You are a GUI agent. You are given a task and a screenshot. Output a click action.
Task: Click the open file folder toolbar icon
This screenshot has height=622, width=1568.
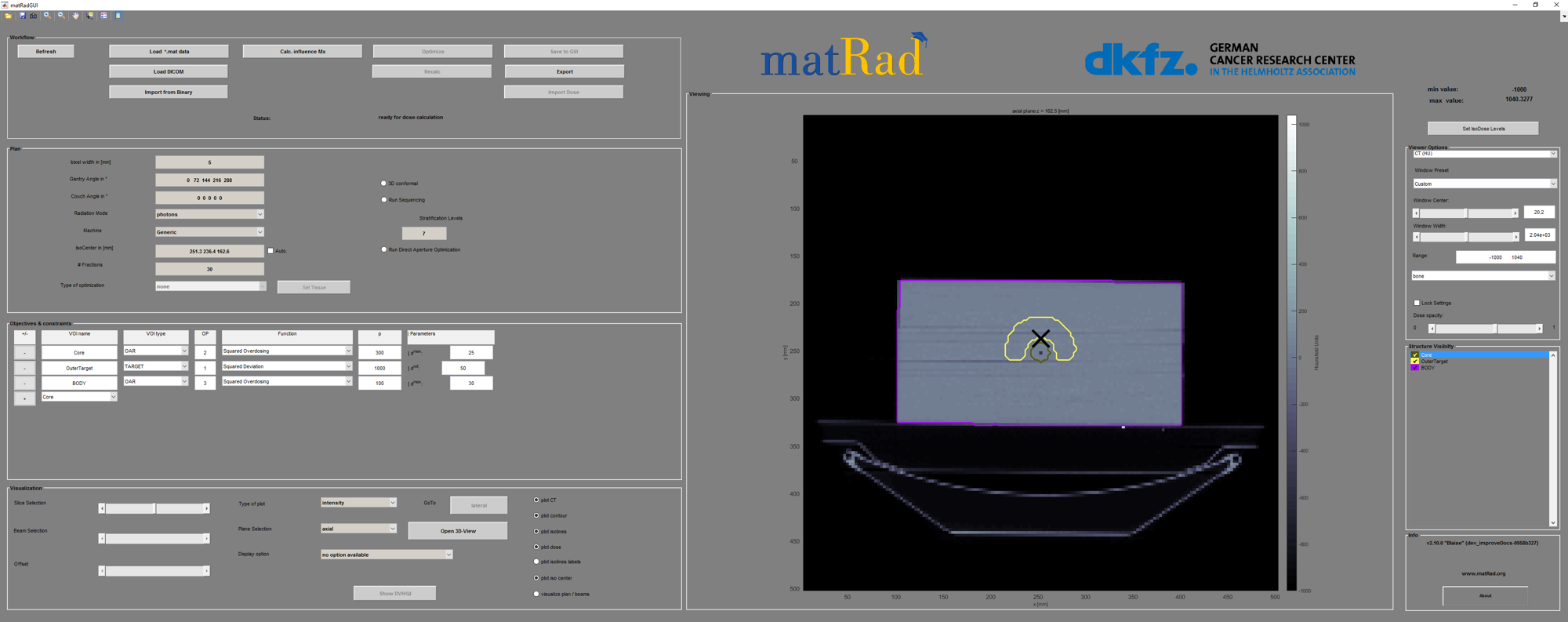8,16
